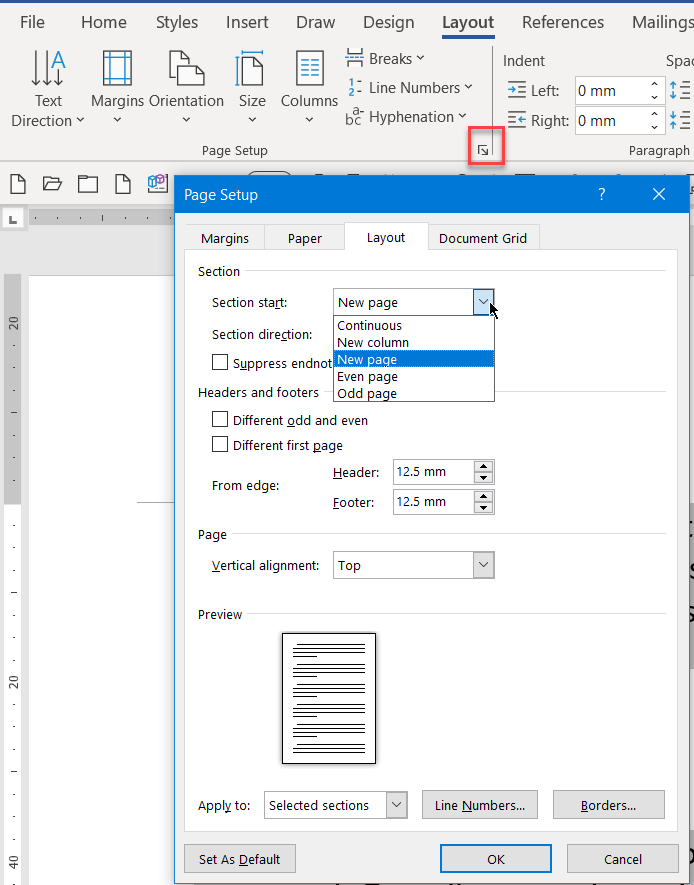
Task: Click the Footer distance field
Action: click(x=433, y=502)
